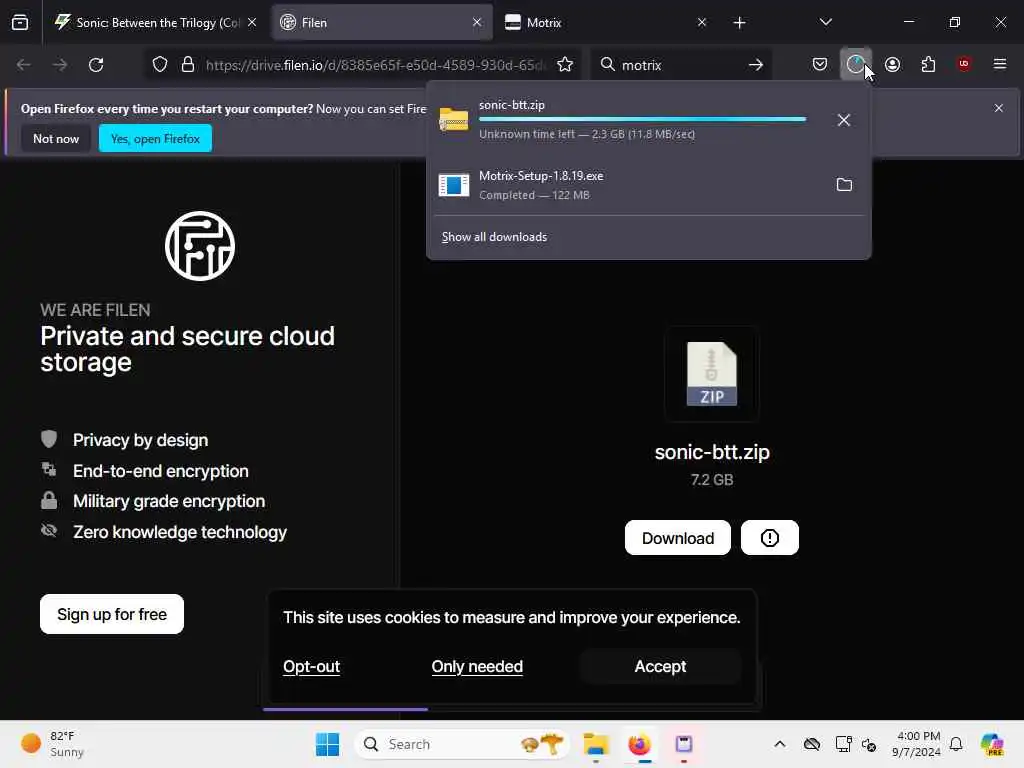
Task: Go back to the previous page
Action: click(x=24, y=65)
